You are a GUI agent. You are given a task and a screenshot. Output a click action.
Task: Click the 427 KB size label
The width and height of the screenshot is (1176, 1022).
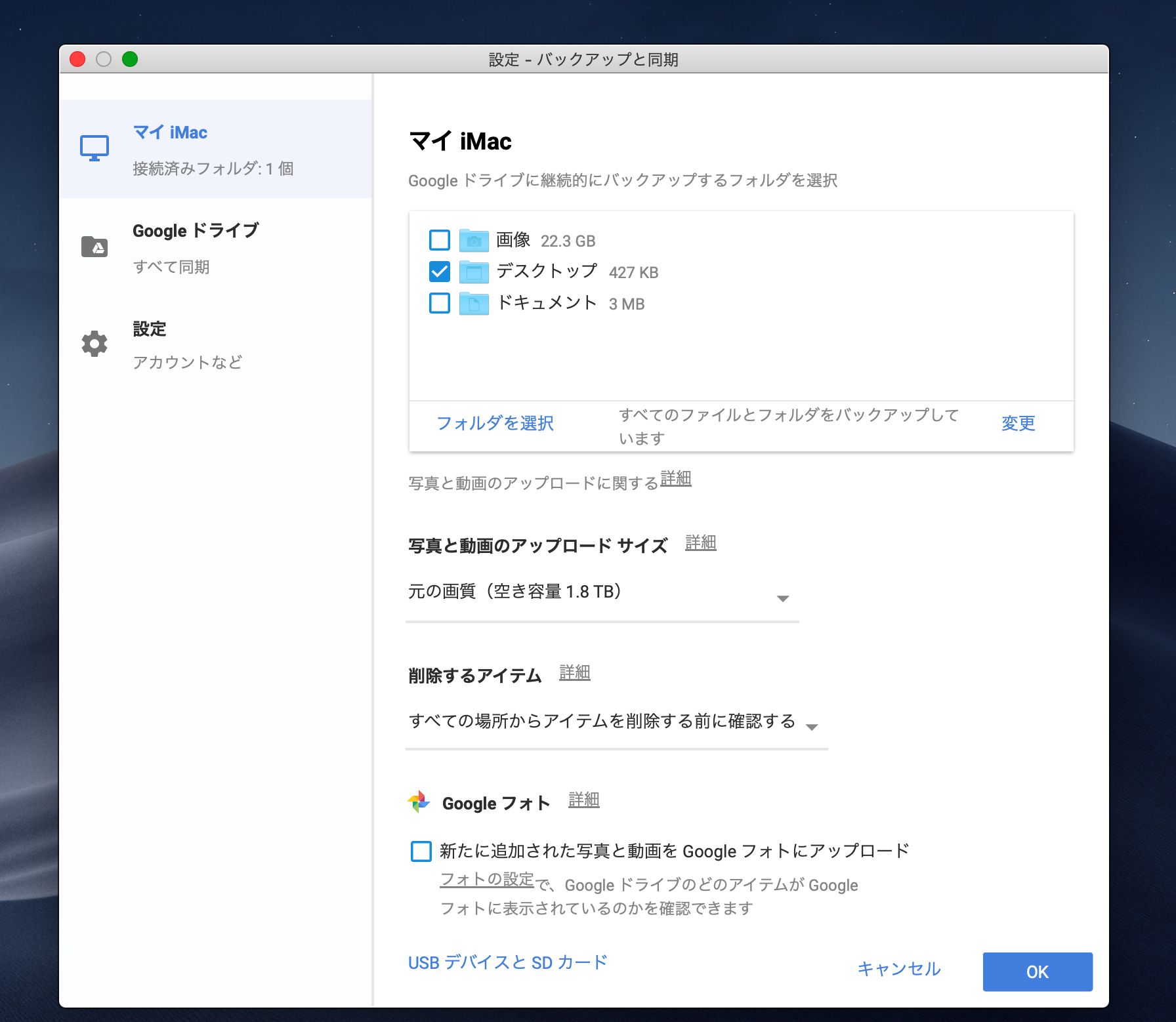(x=634, y=273)
